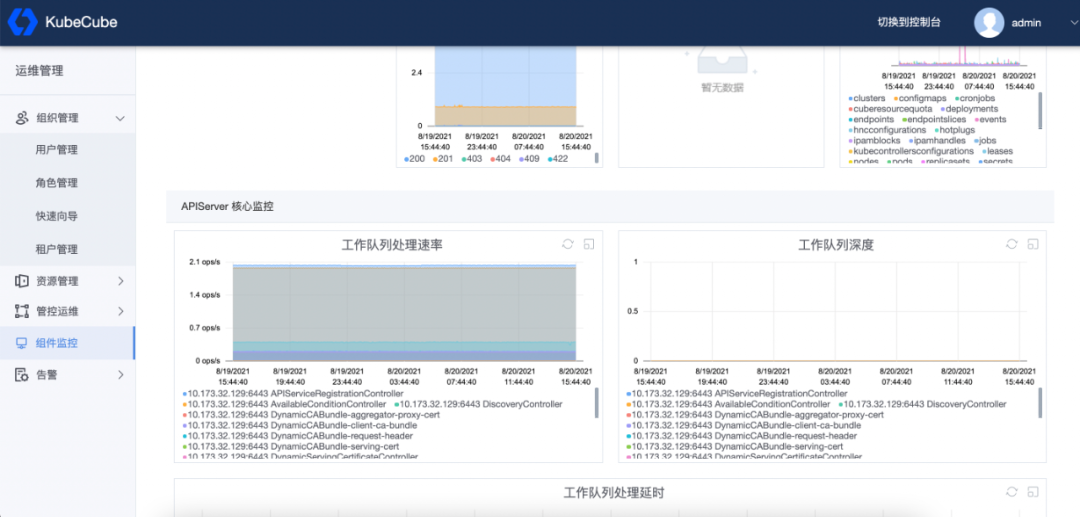The width and height of the screenshot is (1080, 517).
Task: Click the 组件监控 monitor icon
Action: [x=22, y=343]
